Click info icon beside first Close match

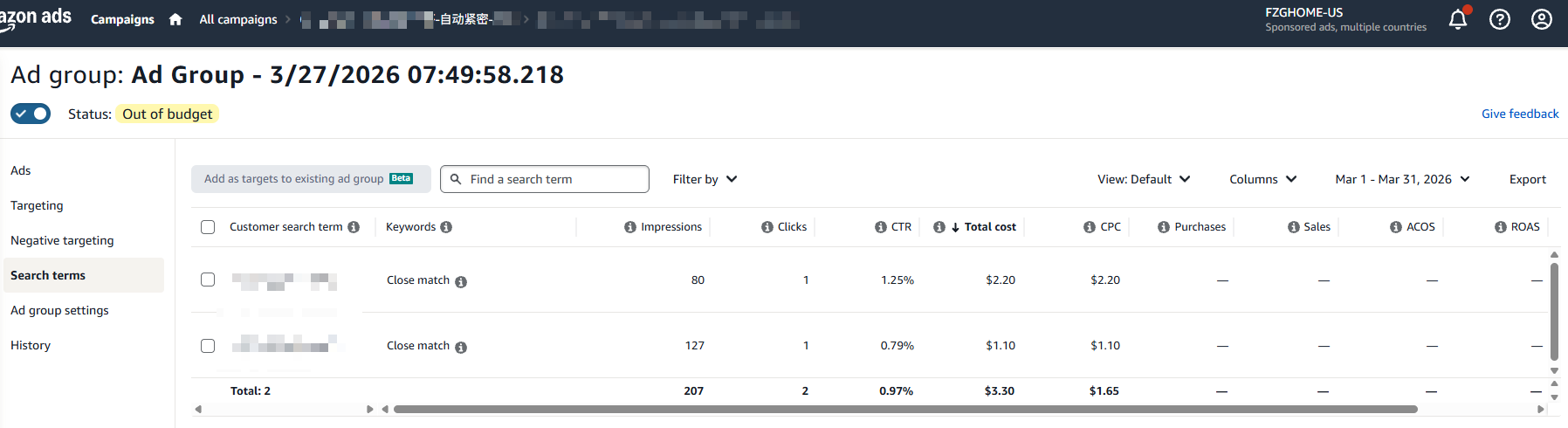461,282
